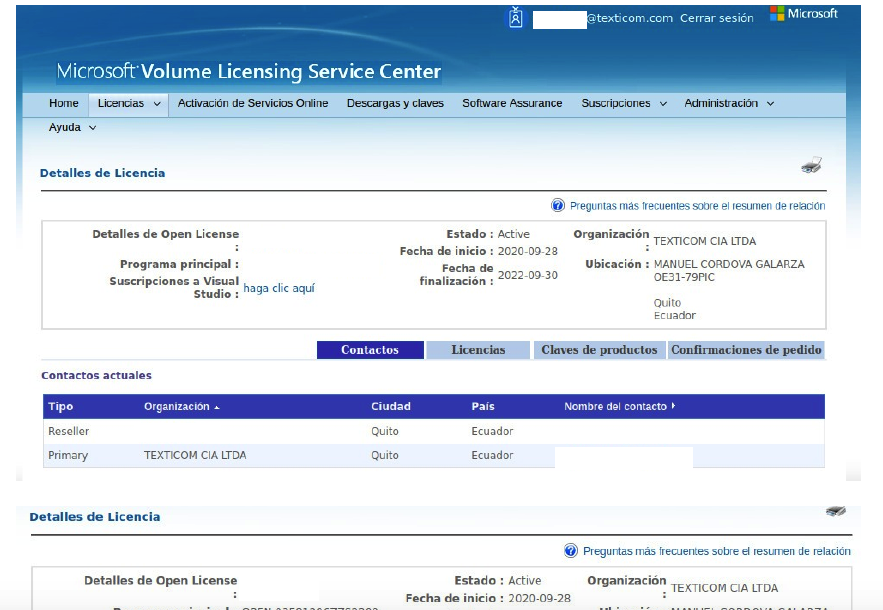Print the second Detalles de Licencia section

pyautogui.click(x=836, y=511)
